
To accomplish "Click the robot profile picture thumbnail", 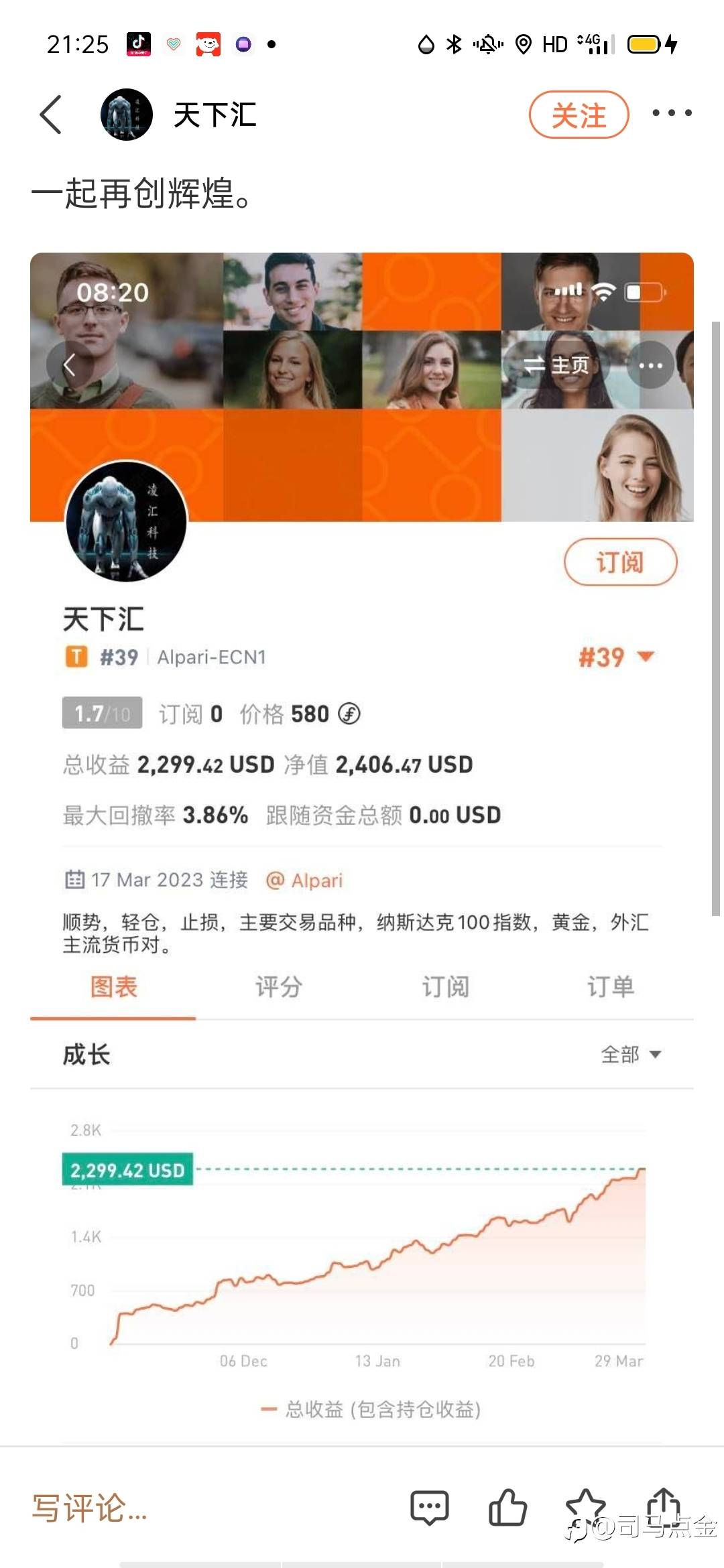I will [125, 521].
